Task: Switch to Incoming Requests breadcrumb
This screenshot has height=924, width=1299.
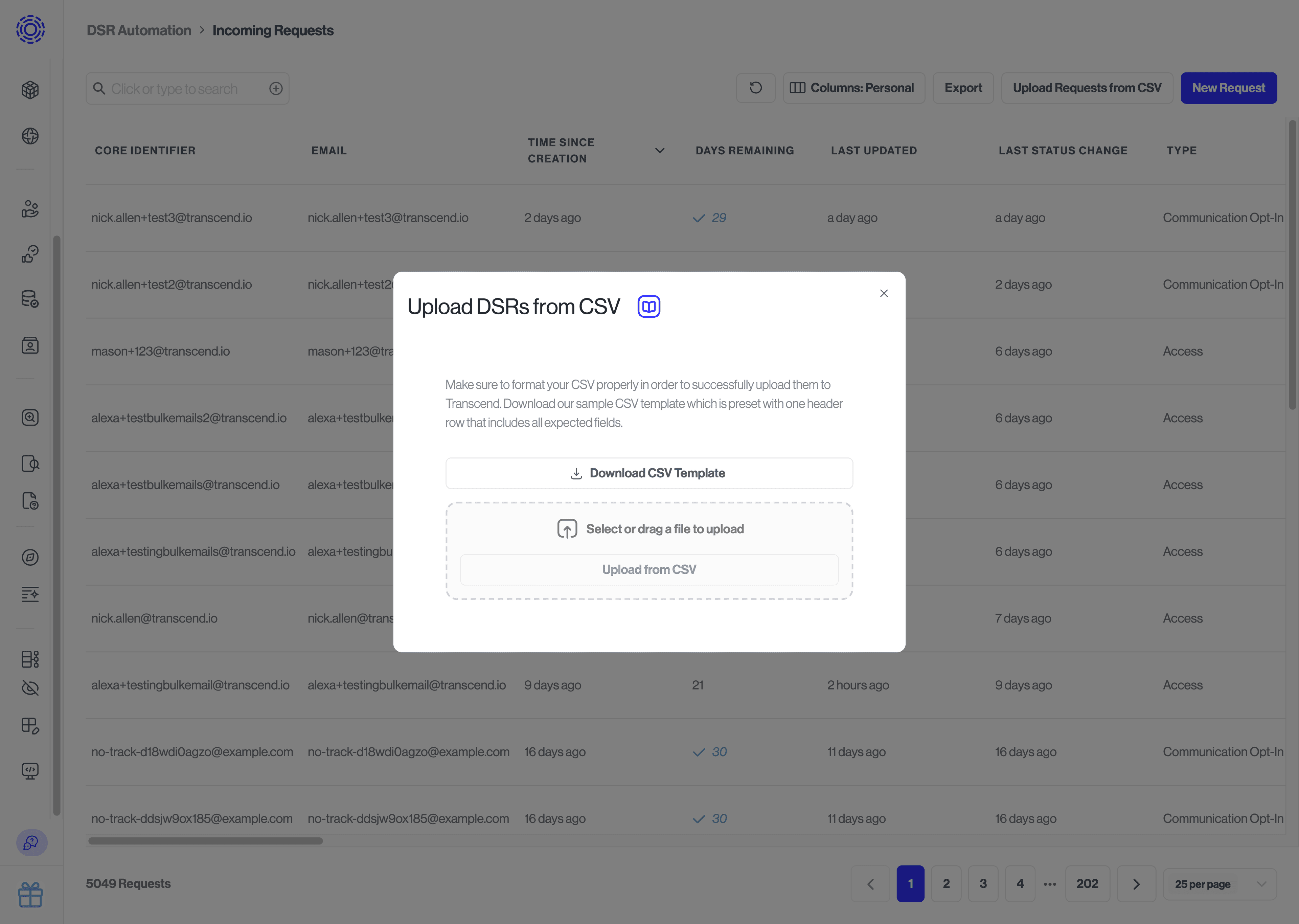Action: (273, 30)
